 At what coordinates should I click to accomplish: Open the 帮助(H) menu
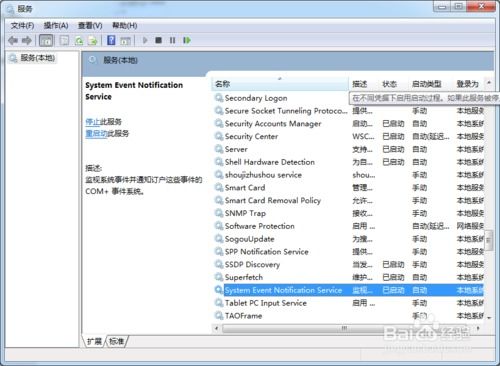pyautogui.click(x=125, y=26)
